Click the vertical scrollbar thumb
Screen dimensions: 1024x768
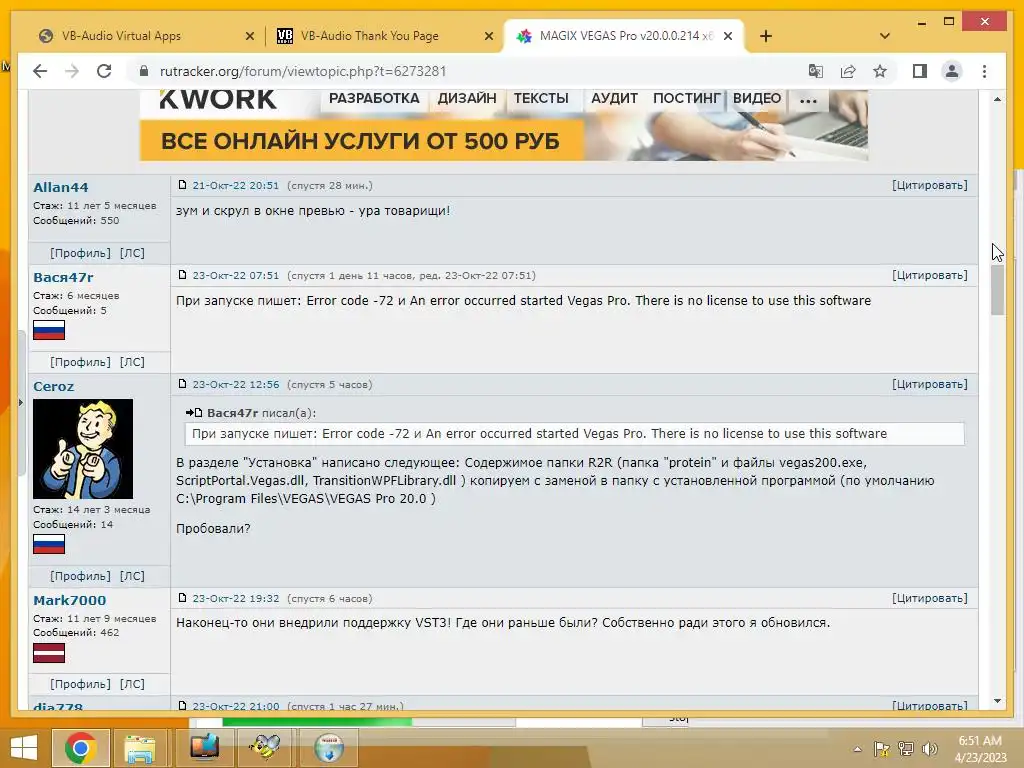click(x=997, y=291)
